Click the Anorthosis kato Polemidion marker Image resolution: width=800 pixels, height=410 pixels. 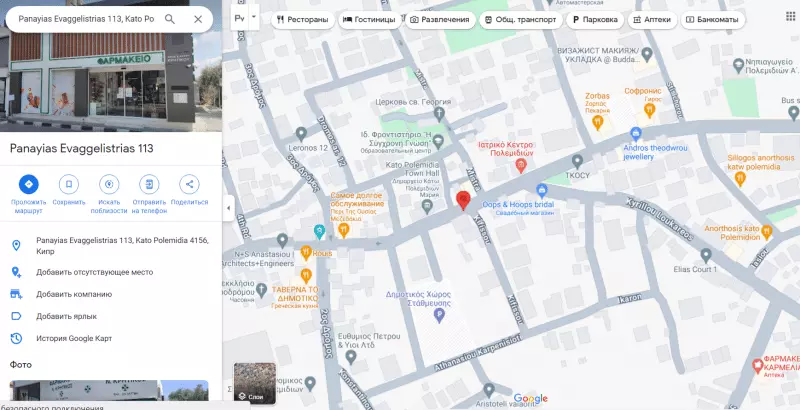tap(766, 233)
